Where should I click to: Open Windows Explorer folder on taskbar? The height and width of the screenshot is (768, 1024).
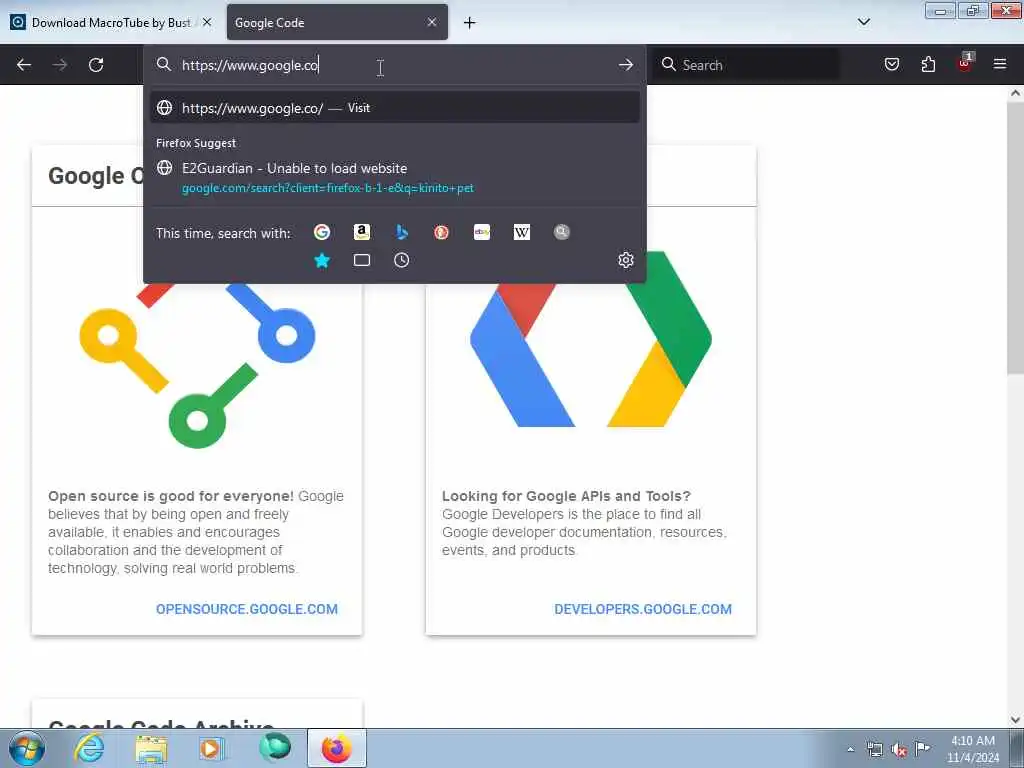(152, 748)
